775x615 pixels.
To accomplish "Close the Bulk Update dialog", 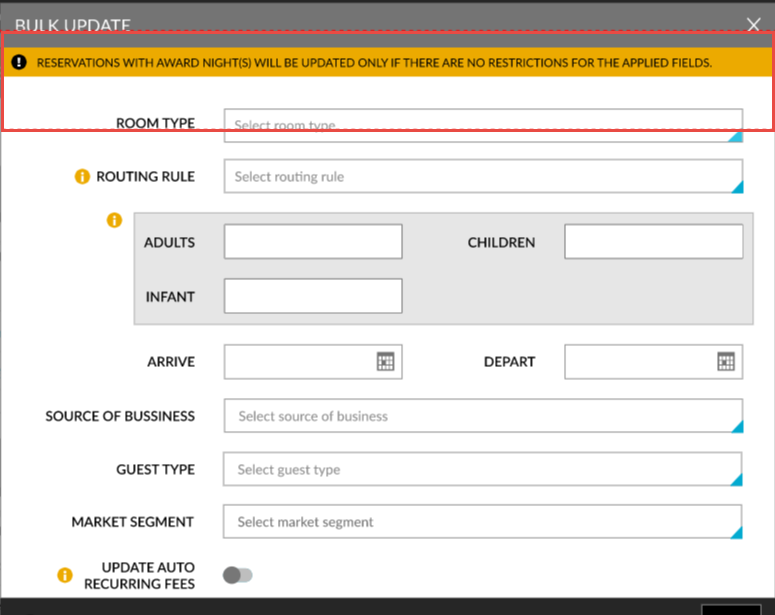I will coord(753,24).
